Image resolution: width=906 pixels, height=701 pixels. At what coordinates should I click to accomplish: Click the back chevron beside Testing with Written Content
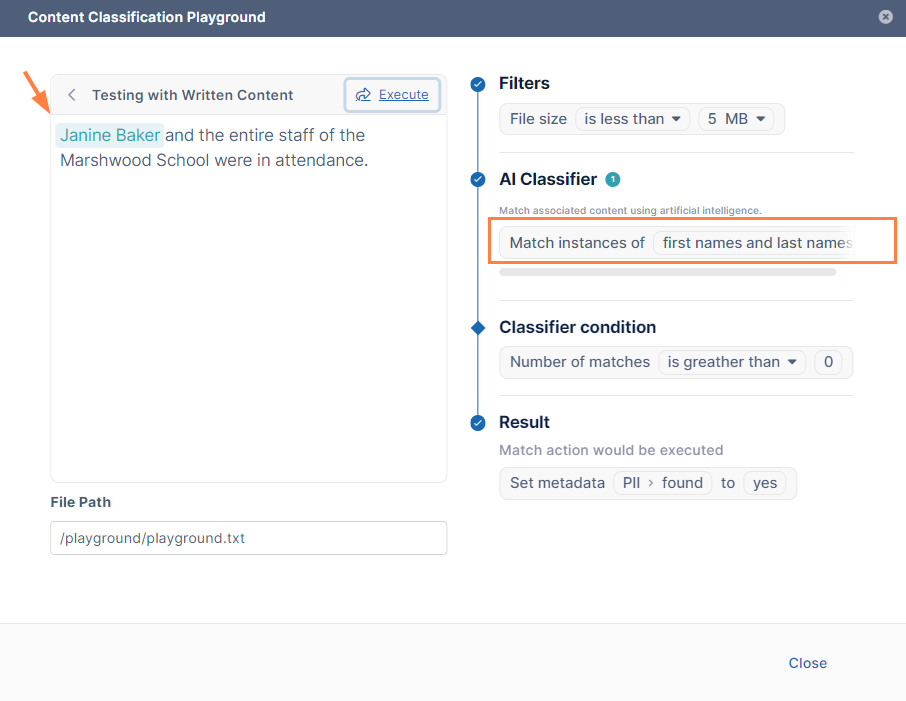pos(72,95)
